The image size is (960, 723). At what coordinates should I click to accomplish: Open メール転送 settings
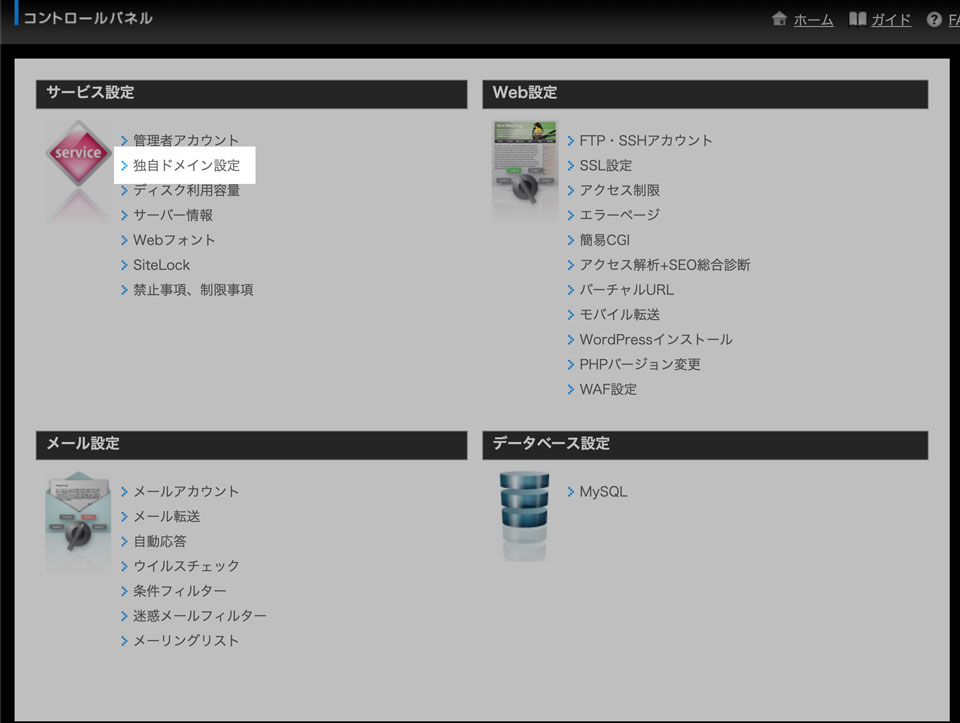tap(166, 517)
